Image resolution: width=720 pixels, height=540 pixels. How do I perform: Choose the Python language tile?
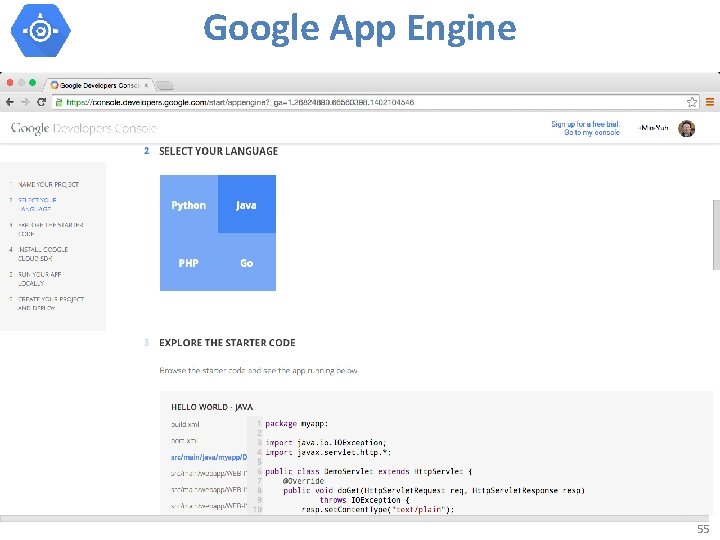[x=189, y=204]
